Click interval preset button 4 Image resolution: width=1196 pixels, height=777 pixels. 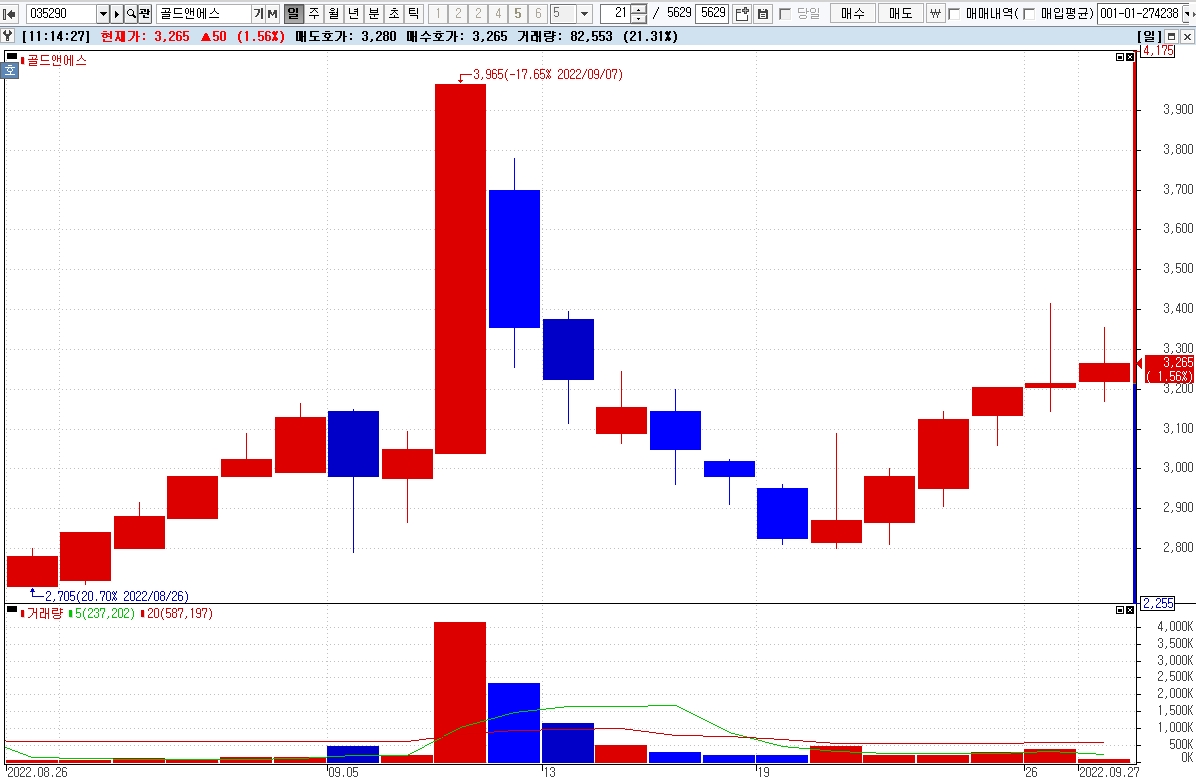[497, 14]
